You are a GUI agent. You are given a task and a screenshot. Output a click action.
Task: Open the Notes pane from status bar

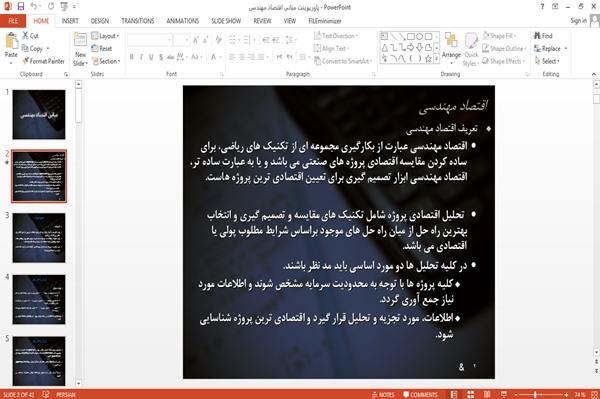383,395
